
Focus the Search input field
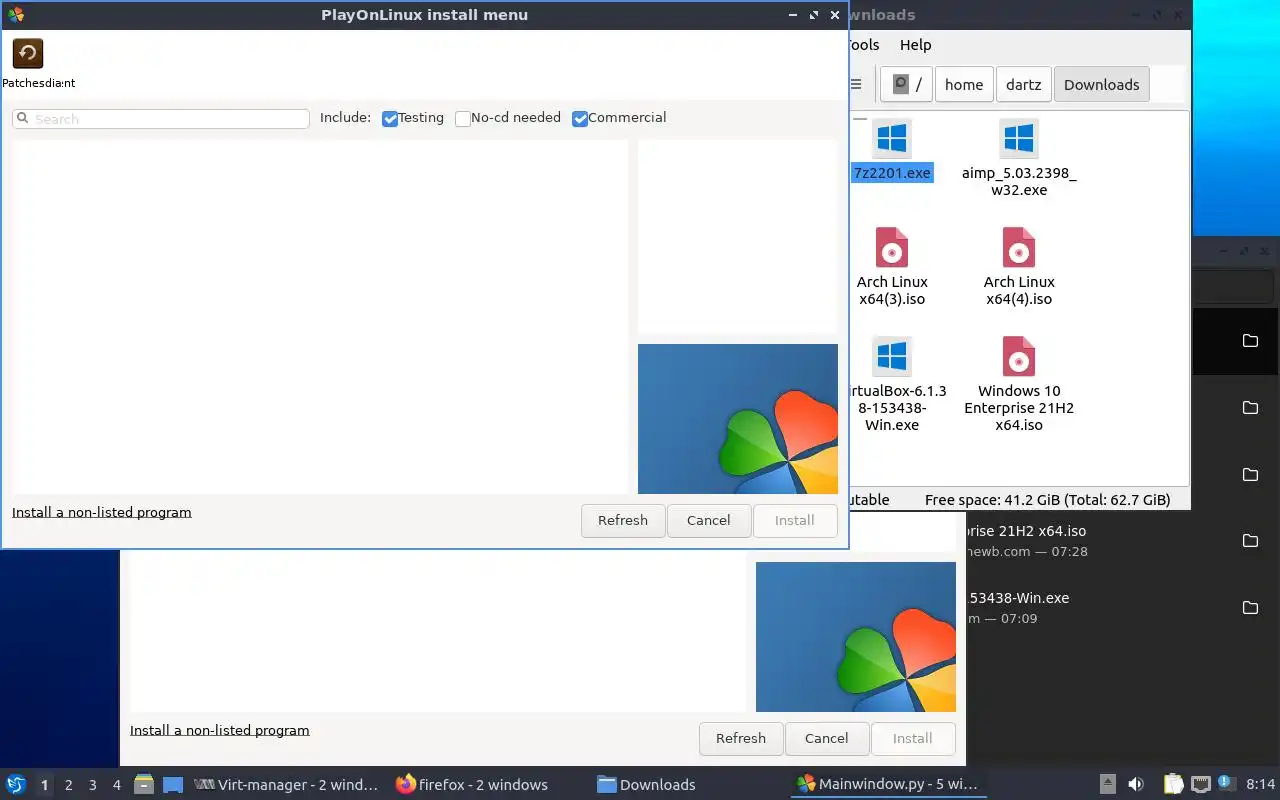pyautogui.click(x=161, y=119)
